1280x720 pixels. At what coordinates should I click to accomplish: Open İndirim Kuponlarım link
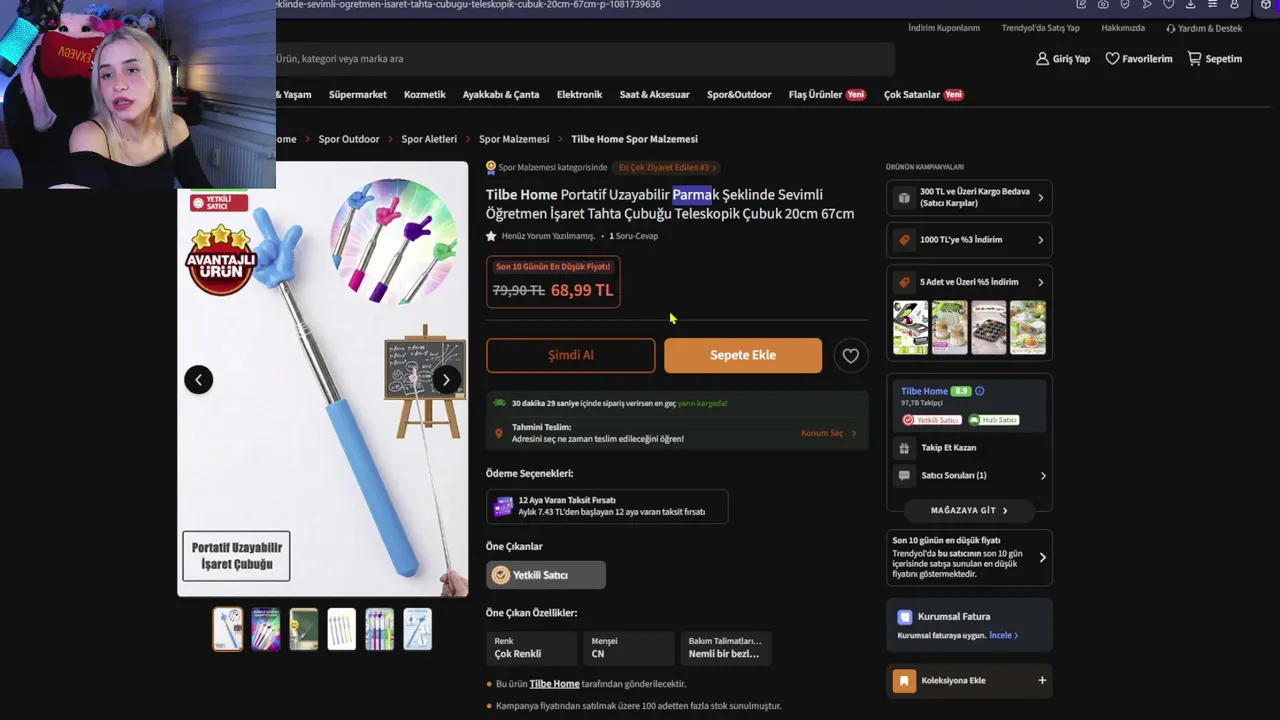click(x=944, y=28)
